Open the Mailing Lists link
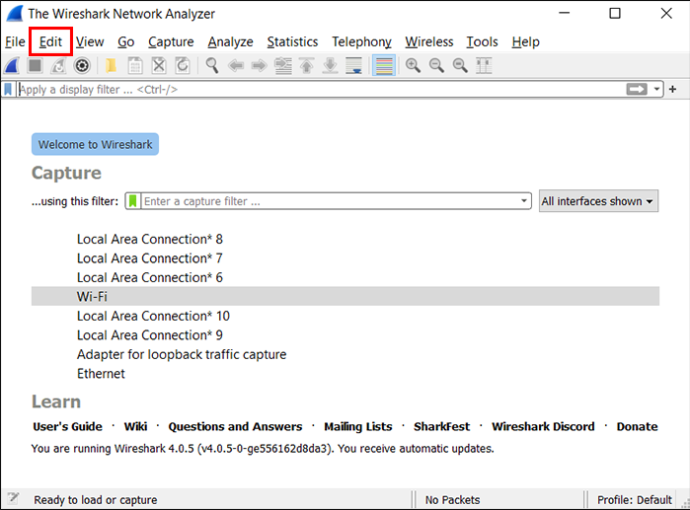The width and height of the screenshot is (690, 510). point(358,426)
